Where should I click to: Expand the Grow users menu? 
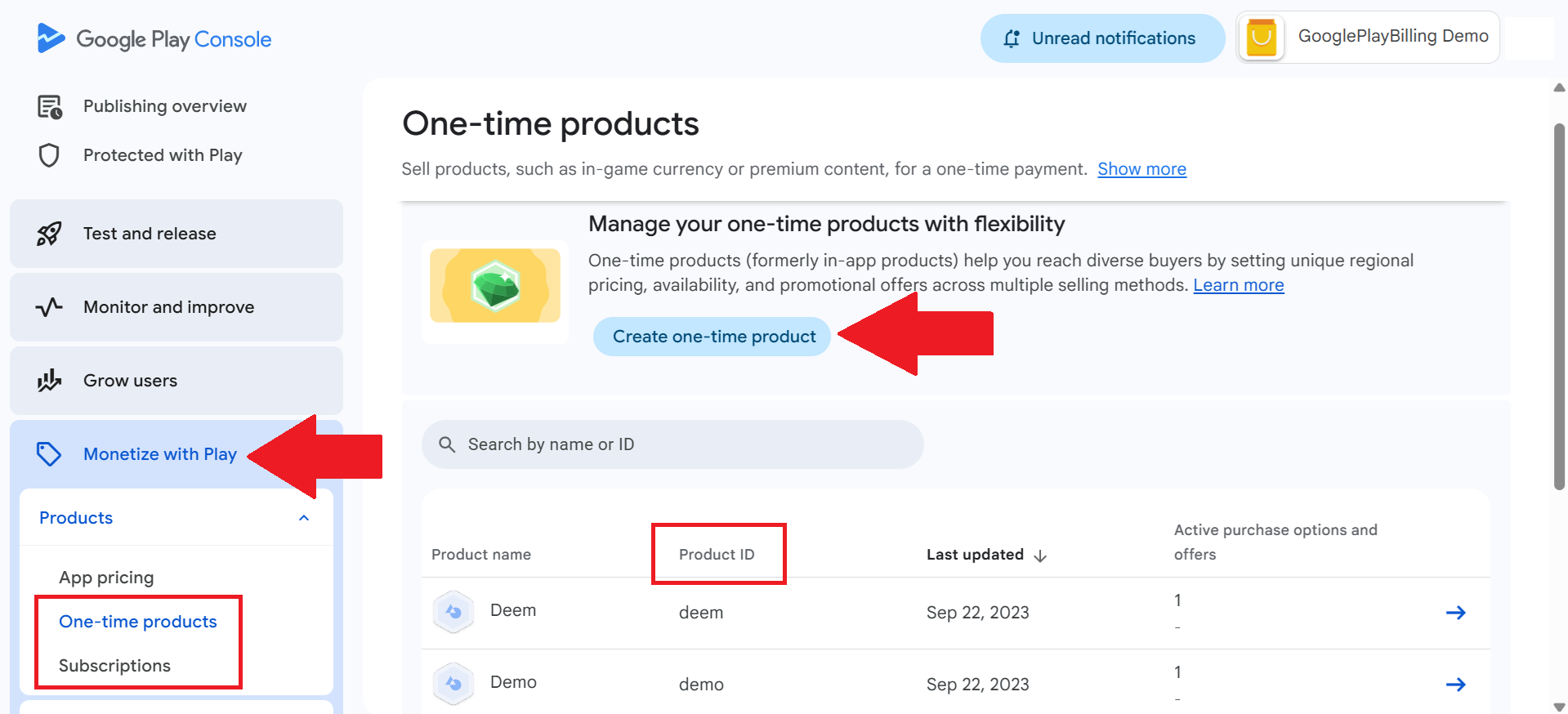pyautogui.click(x=176, y=381)
